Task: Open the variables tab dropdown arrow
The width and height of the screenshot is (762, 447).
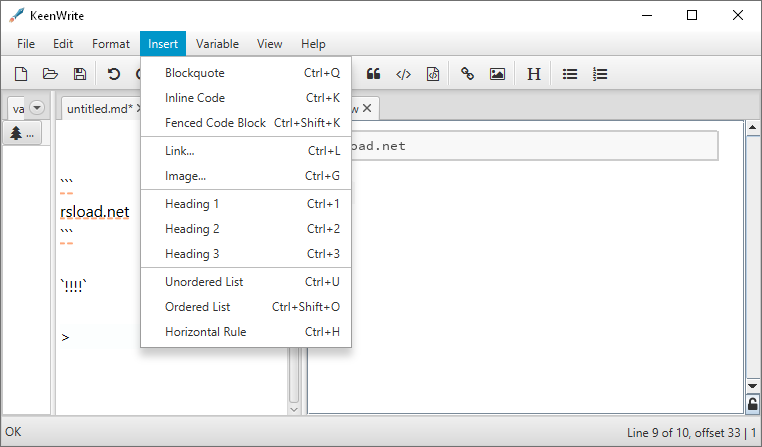Action: [x=37, y=107]
